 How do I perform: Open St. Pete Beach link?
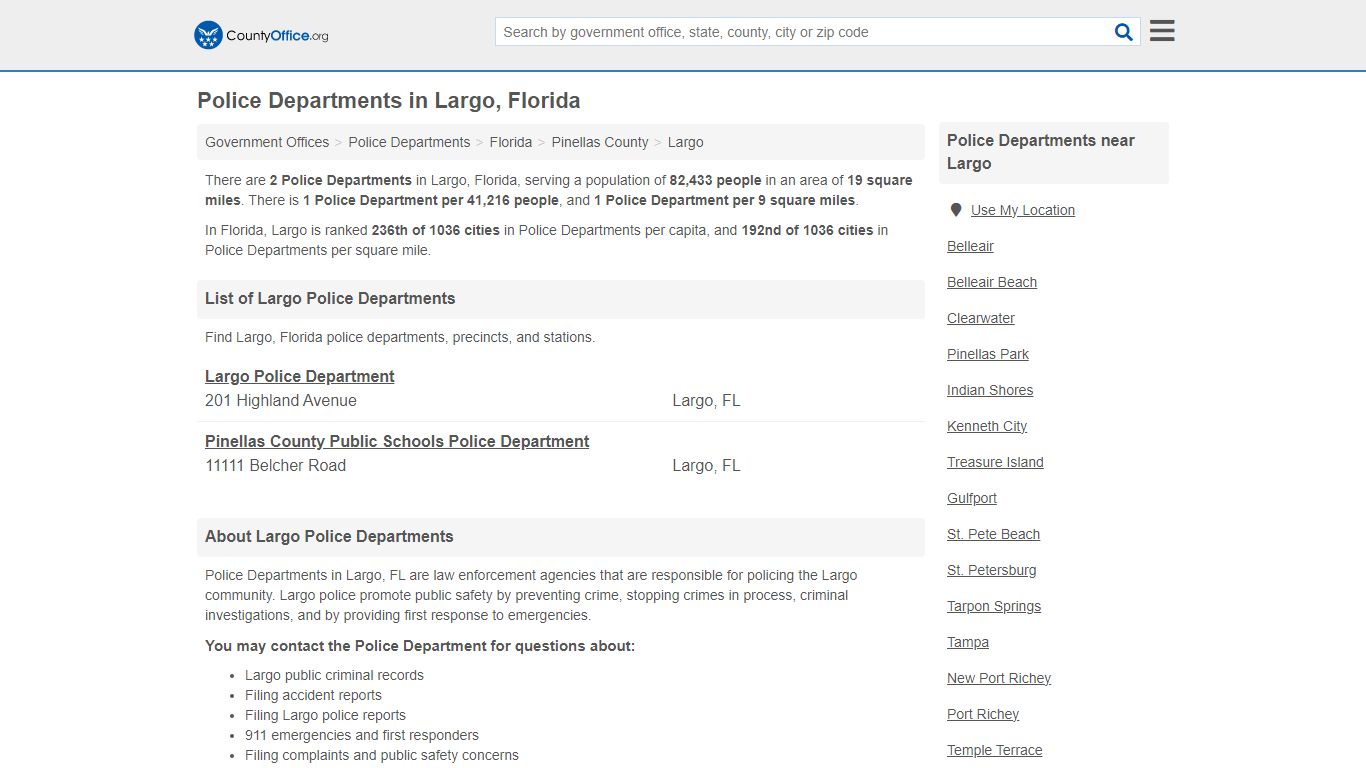coord(993,534)
